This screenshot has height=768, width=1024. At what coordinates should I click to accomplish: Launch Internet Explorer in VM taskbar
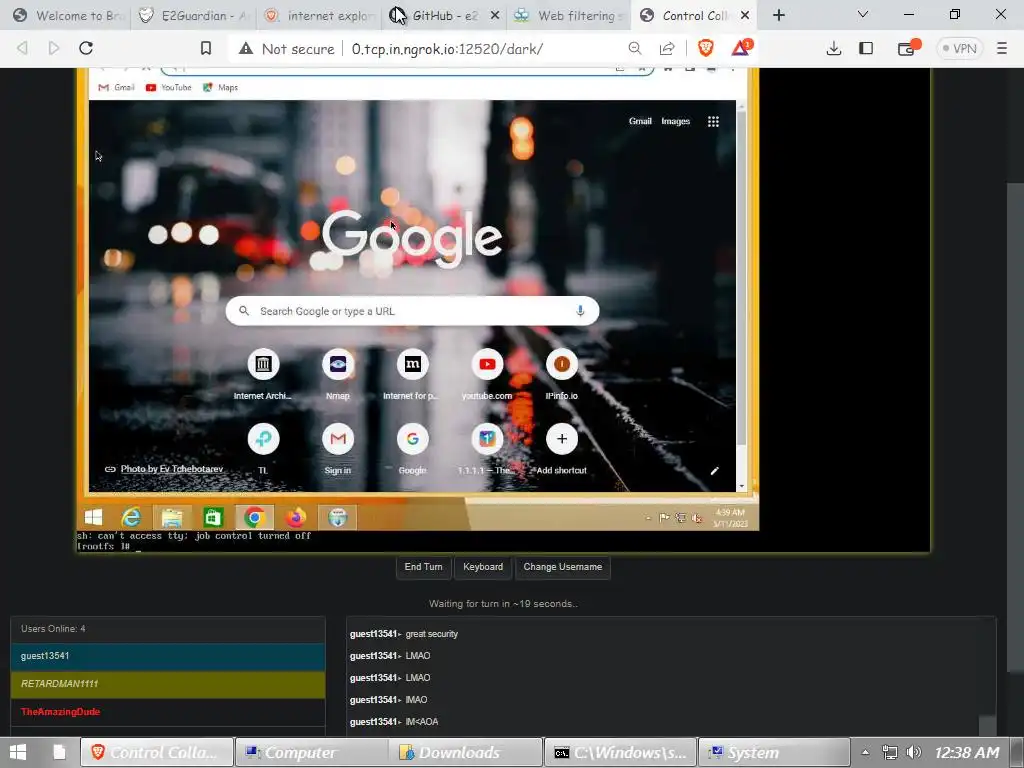131,517
